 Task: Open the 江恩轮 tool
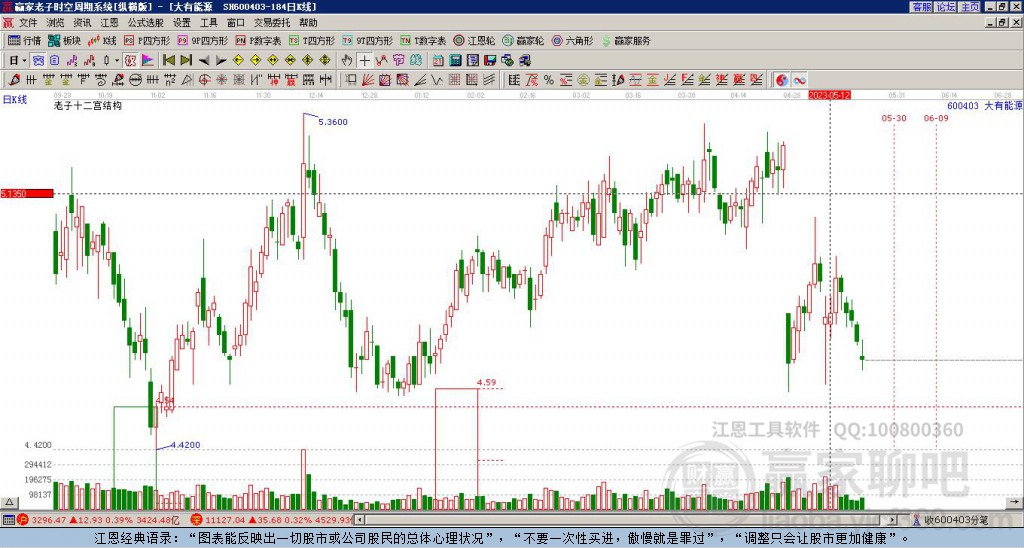474,40
